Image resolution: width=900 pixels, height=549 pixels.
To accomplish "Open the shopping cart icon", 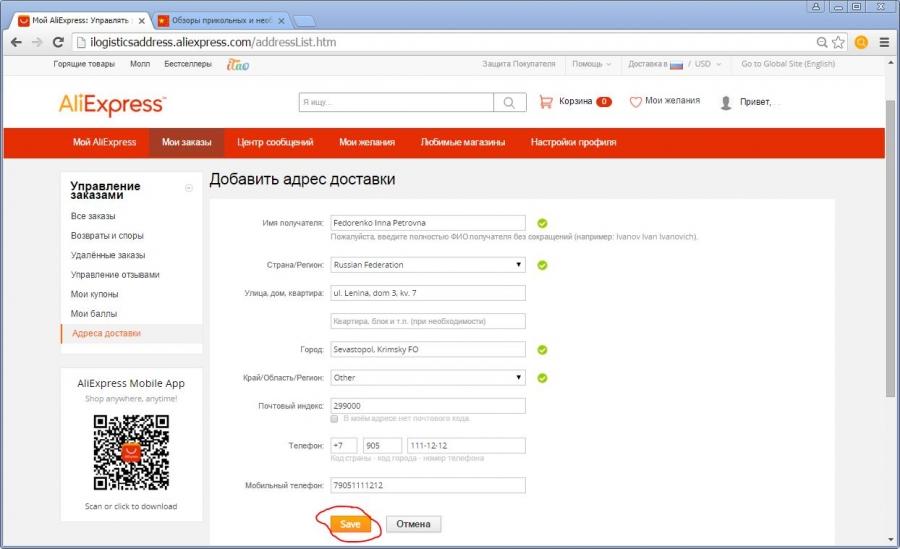I will tap(546, 102).
